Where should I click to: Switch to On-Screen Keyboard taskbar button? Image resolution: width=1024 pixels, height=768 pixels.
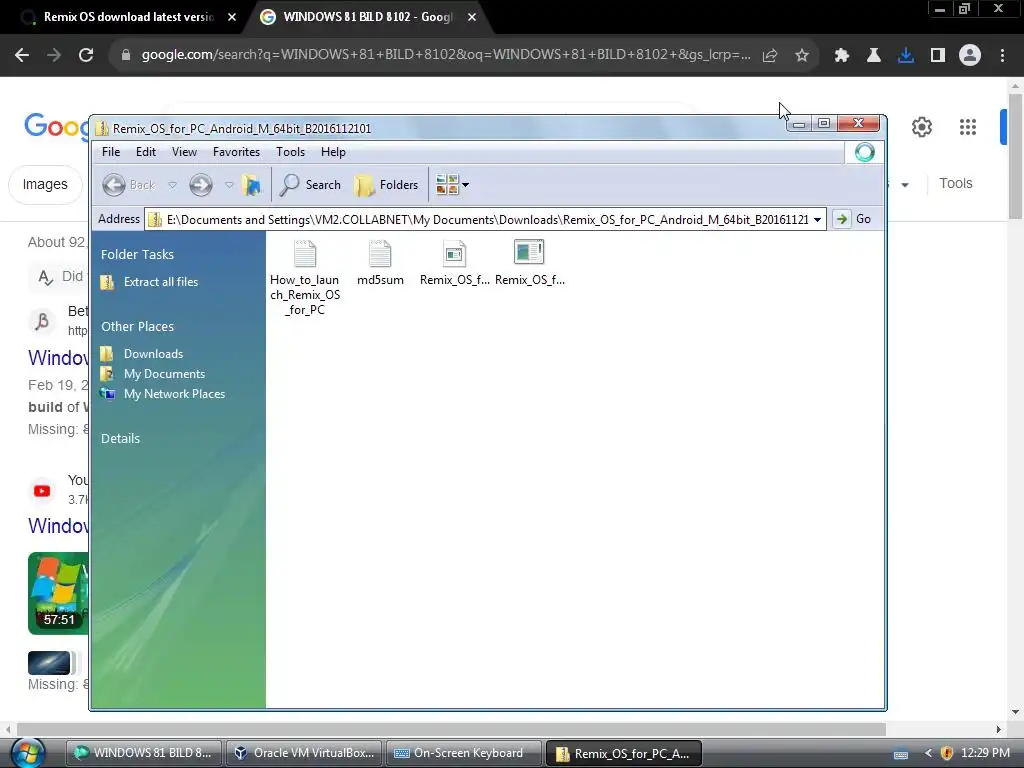pyautogui.click(x=464, y=753)
